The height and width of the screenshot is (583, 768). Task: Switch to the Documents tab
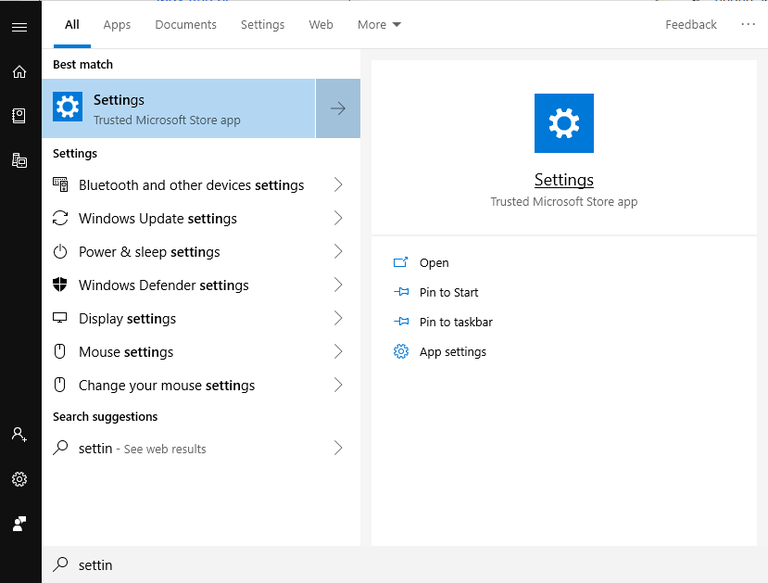coord(186,24)
